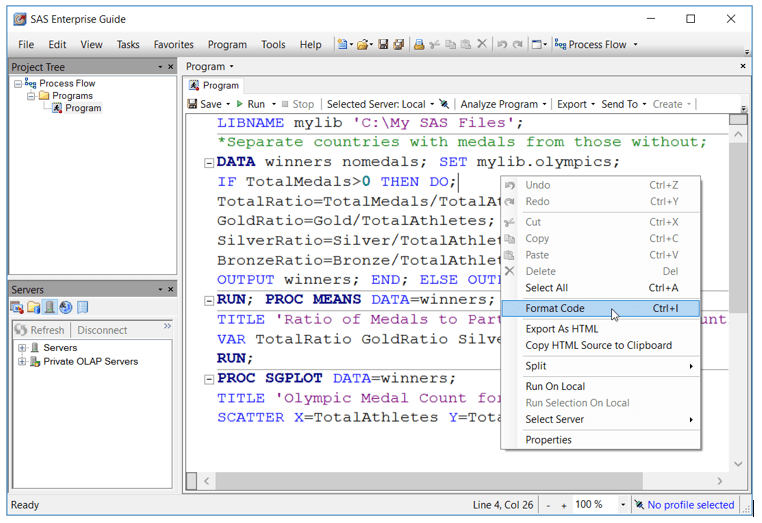This screenshot has height=523, width=762.
Task: Click Disconnect in the Servers pane
Action: coord(102,330)
